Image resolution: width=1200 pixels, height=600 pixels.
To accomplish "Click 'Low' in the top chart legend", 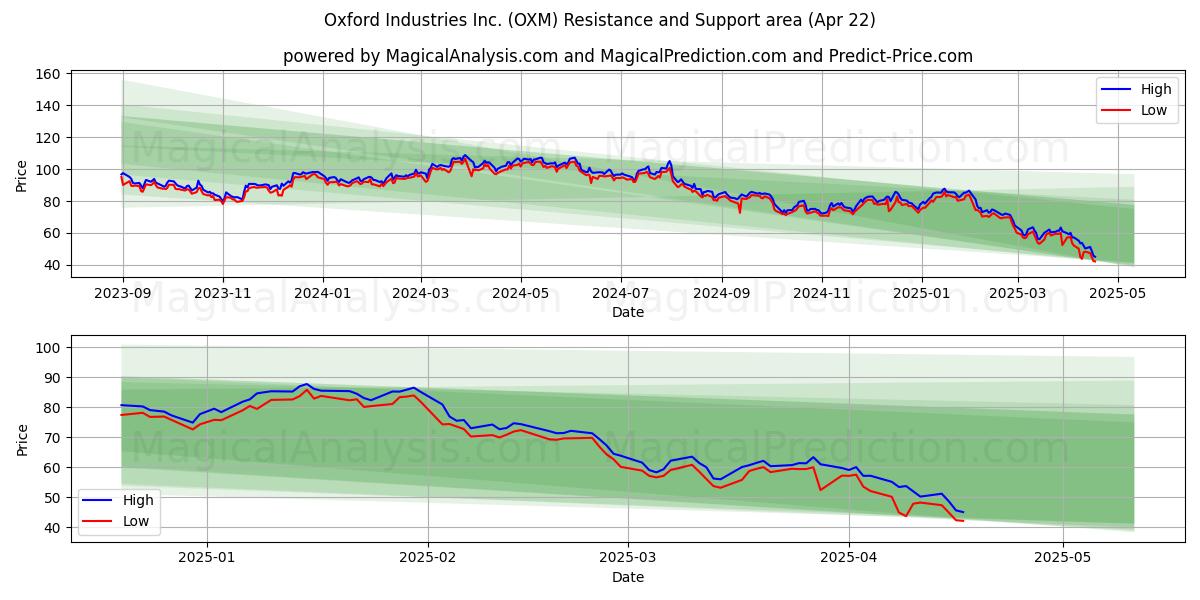I will point(1154,110).
